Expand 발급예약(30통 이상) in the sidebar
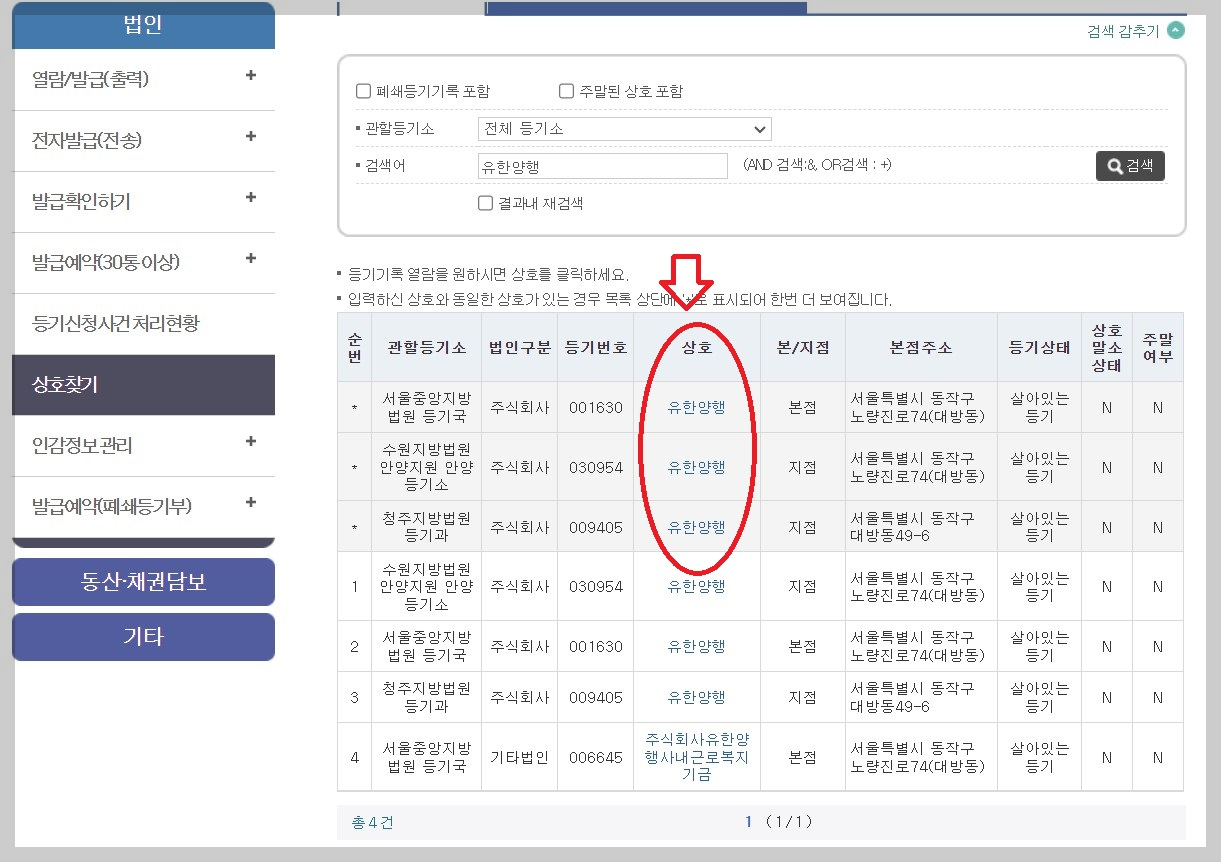This screenshot has width=1221, height=862. coord(143,263)
